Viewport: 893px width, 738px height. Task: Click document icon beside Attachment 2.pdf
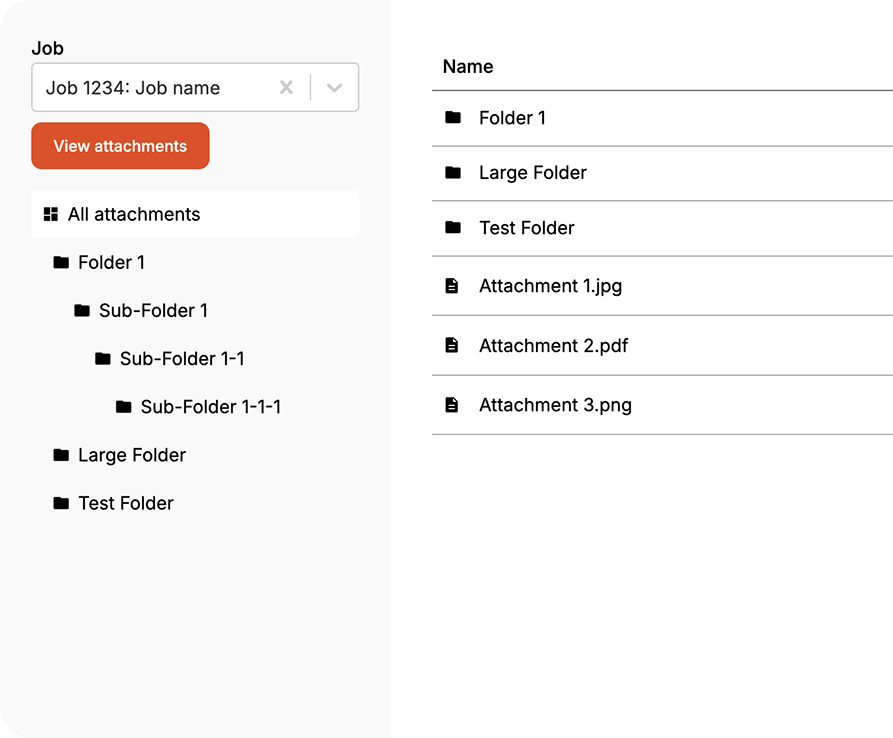pos(452,346)
